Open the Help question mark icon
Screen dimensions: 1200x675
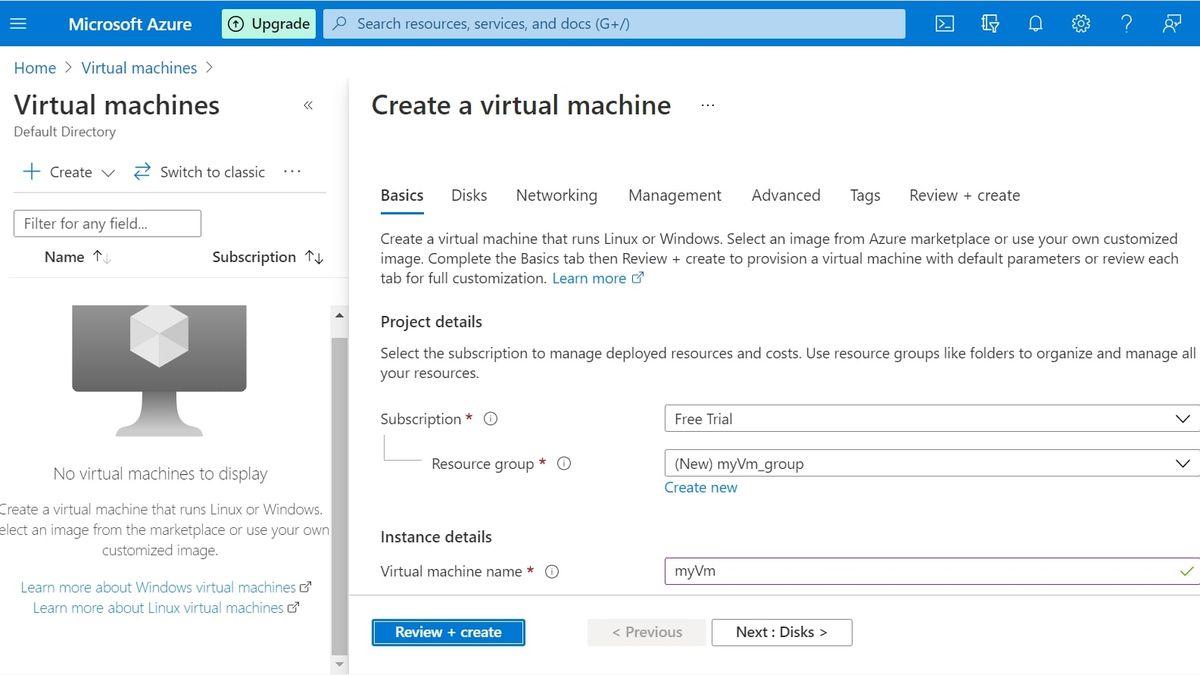tap(1126, 22)
